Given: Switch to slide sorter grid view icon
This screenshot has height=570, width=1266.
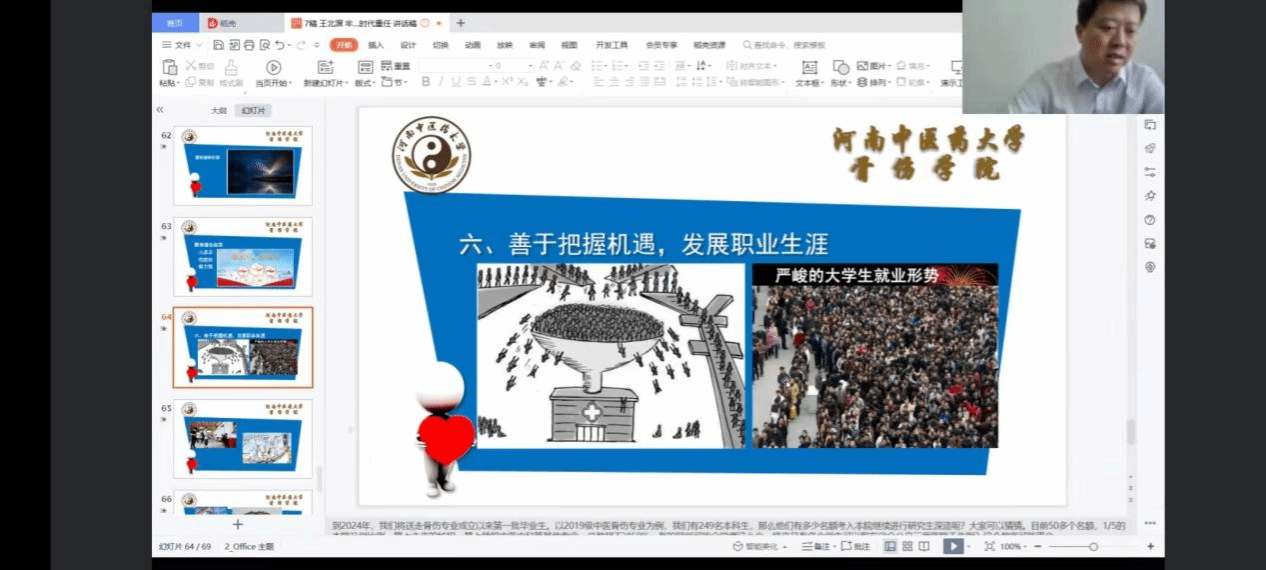Looking at the screenshot, I should tap(908, 547).
